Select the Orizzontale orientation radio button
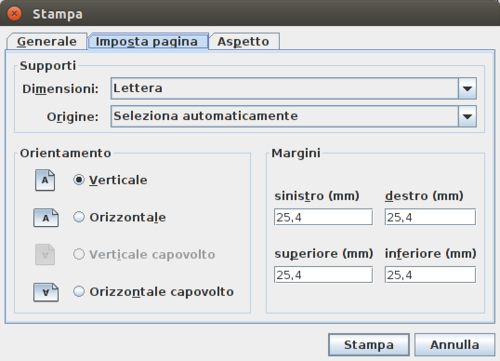Screen dimensions: 500x361 pyautogui.click(x=79, y=217)
